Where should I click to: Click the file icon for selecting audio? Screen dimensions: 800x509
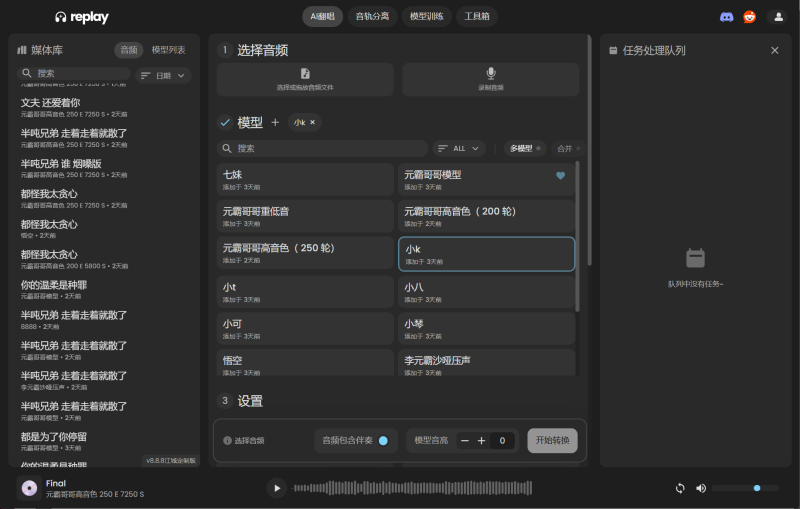305,73
